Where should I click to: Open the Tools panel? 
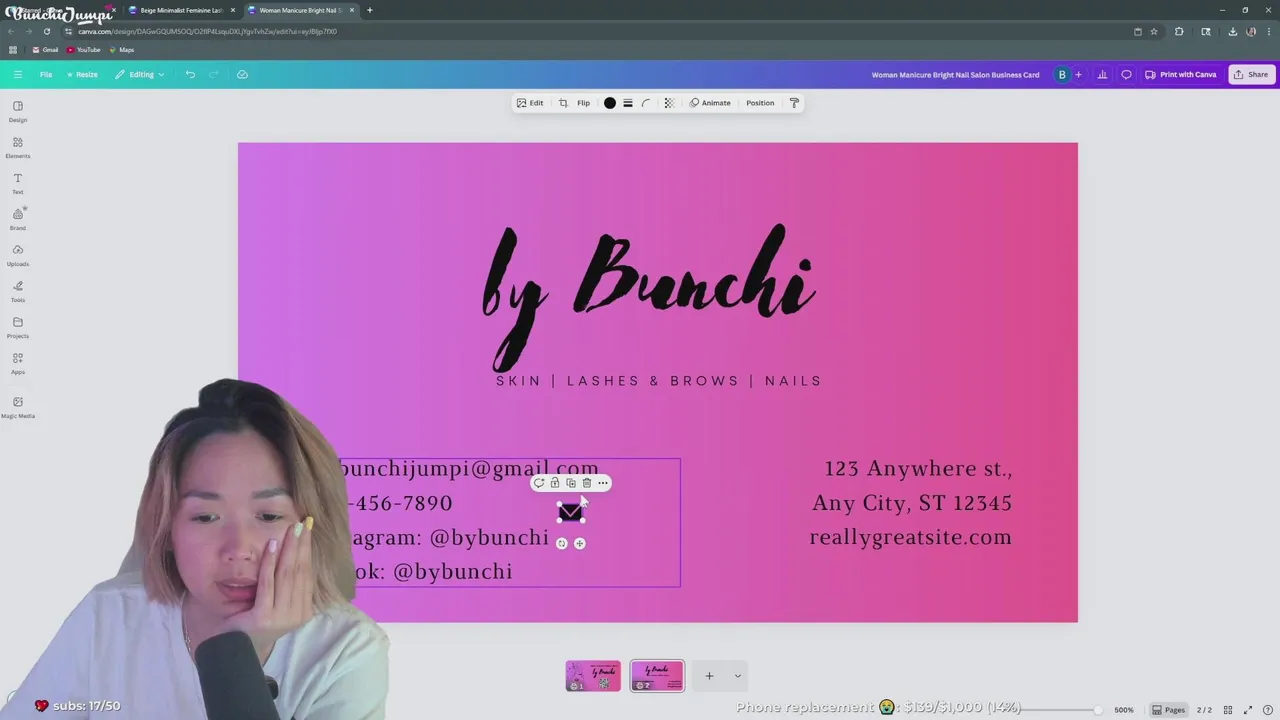tap(17, 291)
